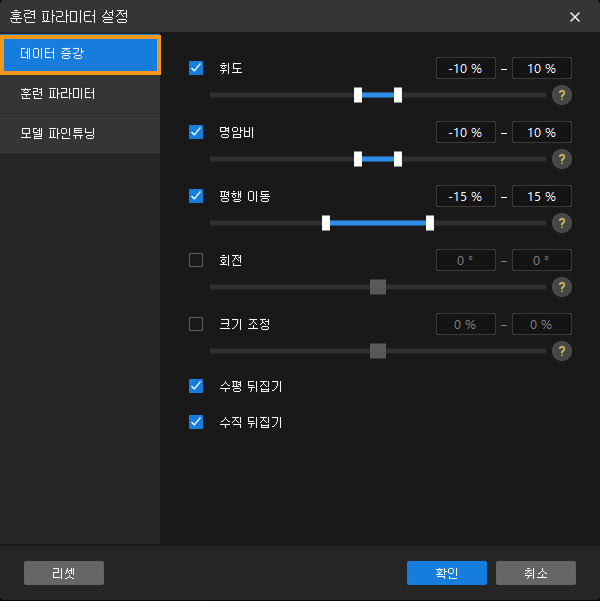Select the 데이터 증강 tab

pyautogui.click(x=80, y=55)
